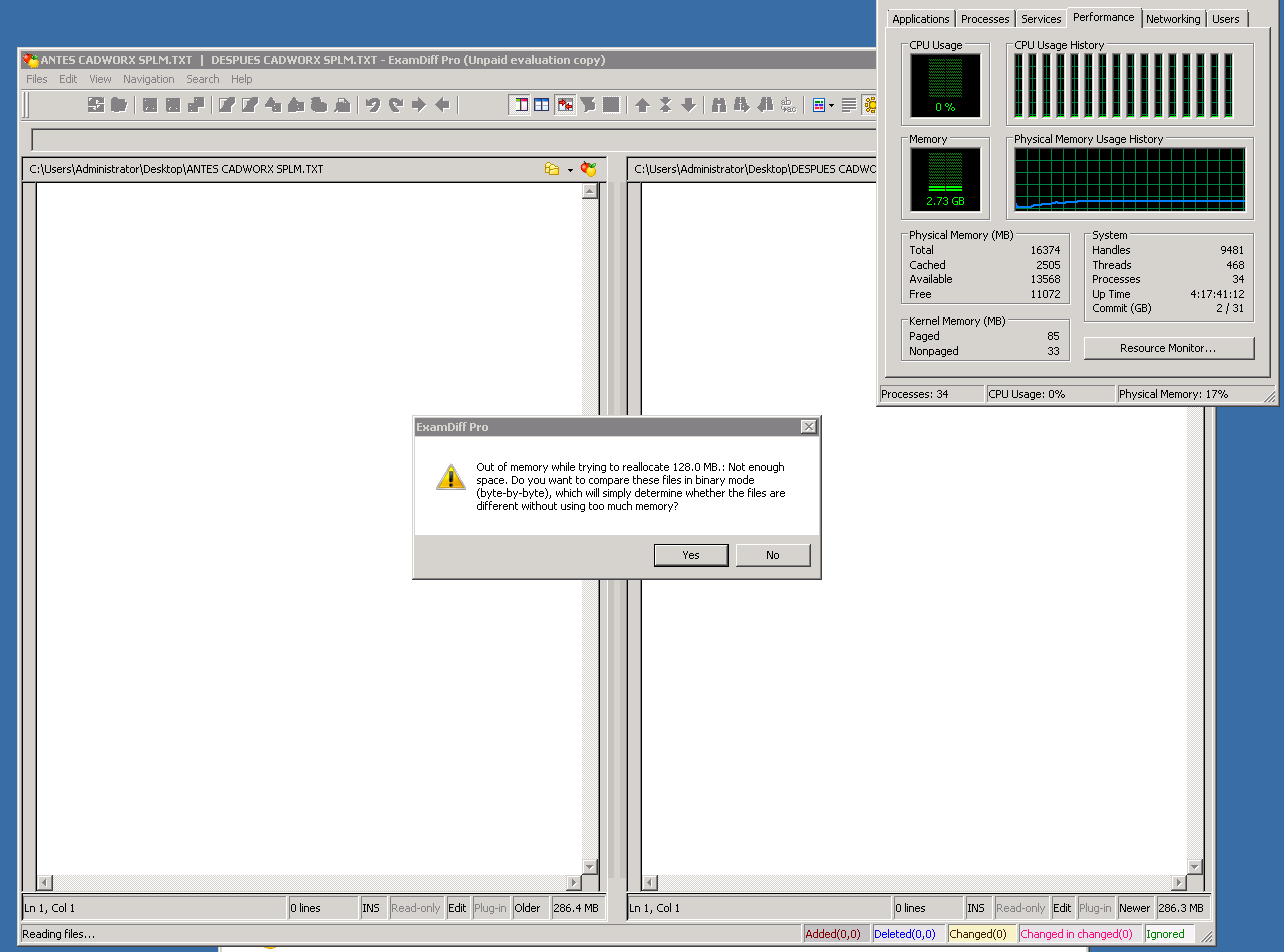Jump to current difference hourglass-arrows icon
Viewport: 1284px width, 952px height.
[x=665, y=104]
